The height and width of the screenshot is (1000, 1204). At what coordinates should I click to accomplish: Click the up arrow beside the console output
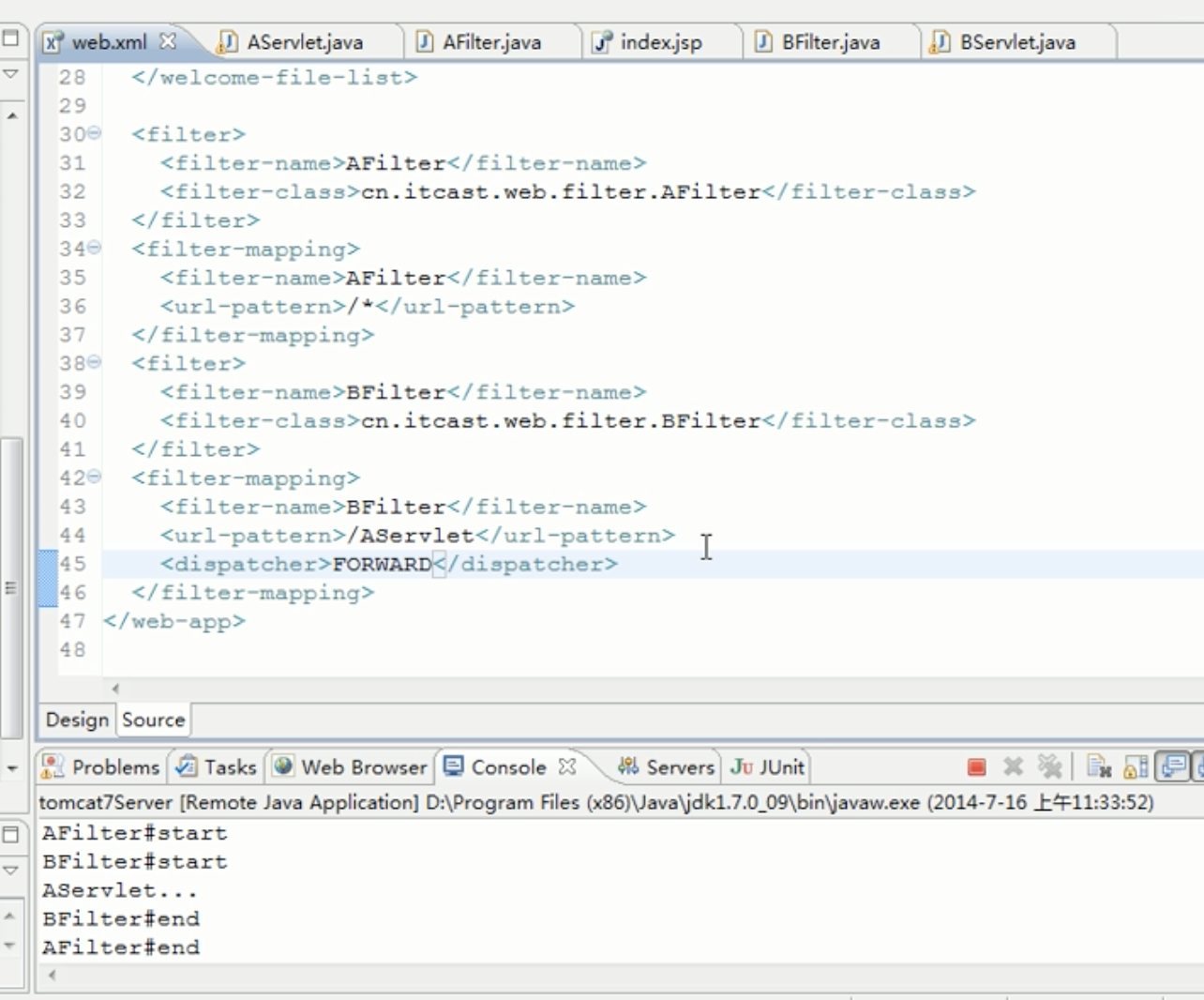click(x=10, y=916)
